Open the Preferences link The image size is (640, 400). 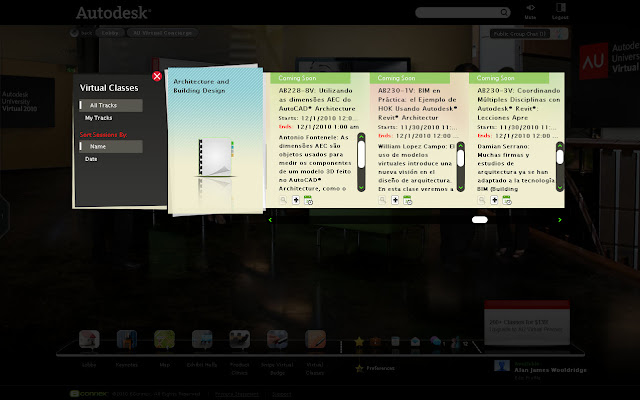click(380, 368)
